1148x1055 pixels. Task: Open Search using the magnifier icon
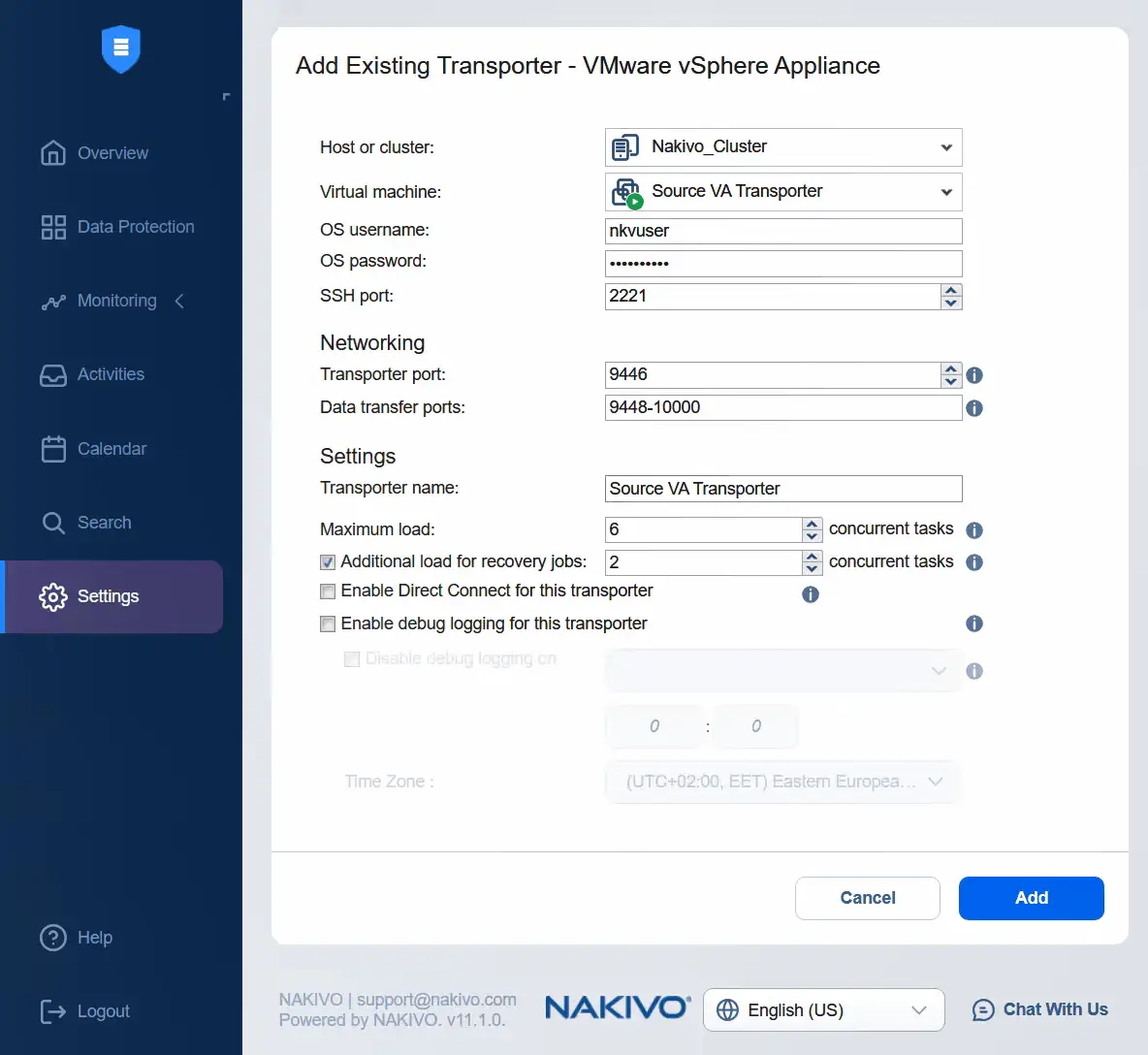[53, 522]
